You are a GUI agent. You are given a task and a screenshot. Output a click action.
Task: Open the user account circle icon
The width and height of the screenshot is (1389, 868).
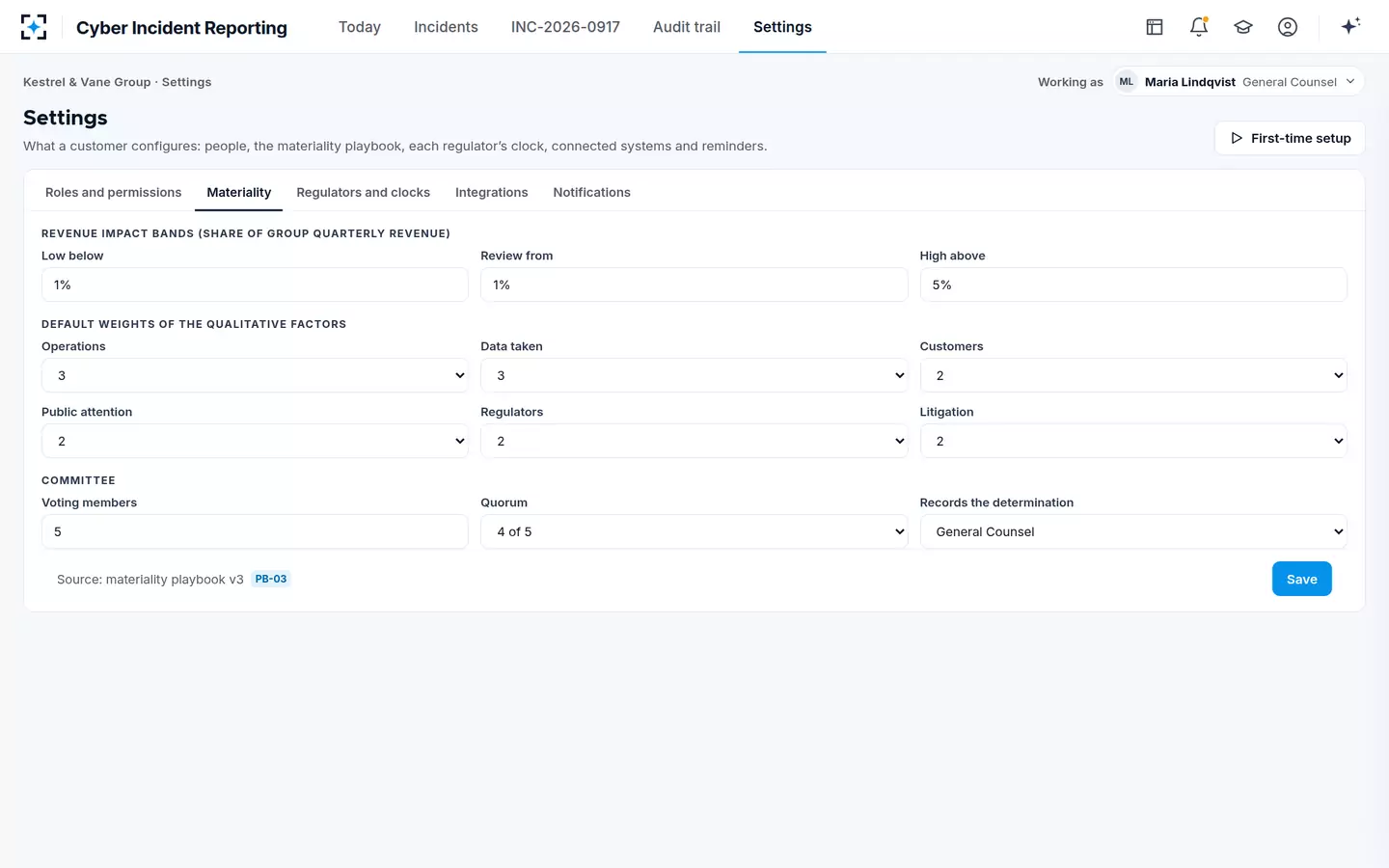tap(1288, 27)
